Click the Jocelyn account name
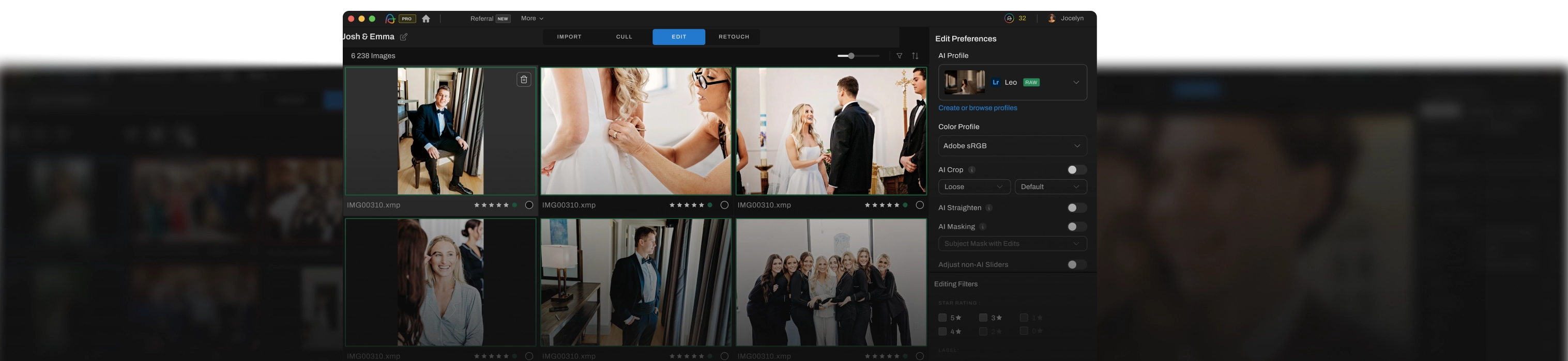1568x361 pixels. click(1072, 18)
